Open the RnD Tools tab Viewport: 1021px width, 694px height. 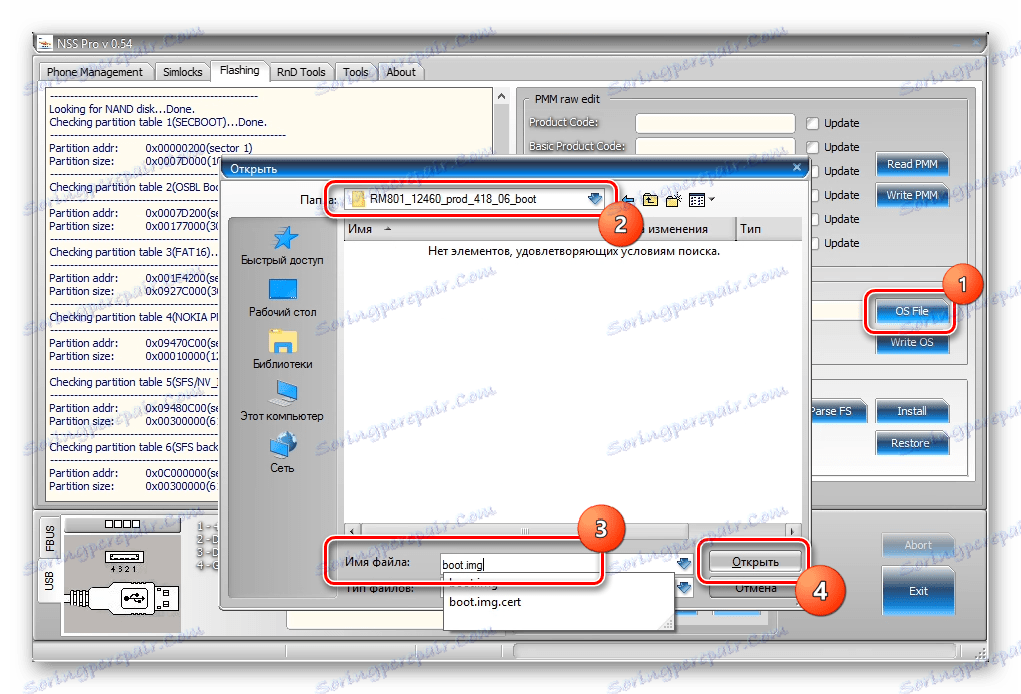tap(301, 72)
